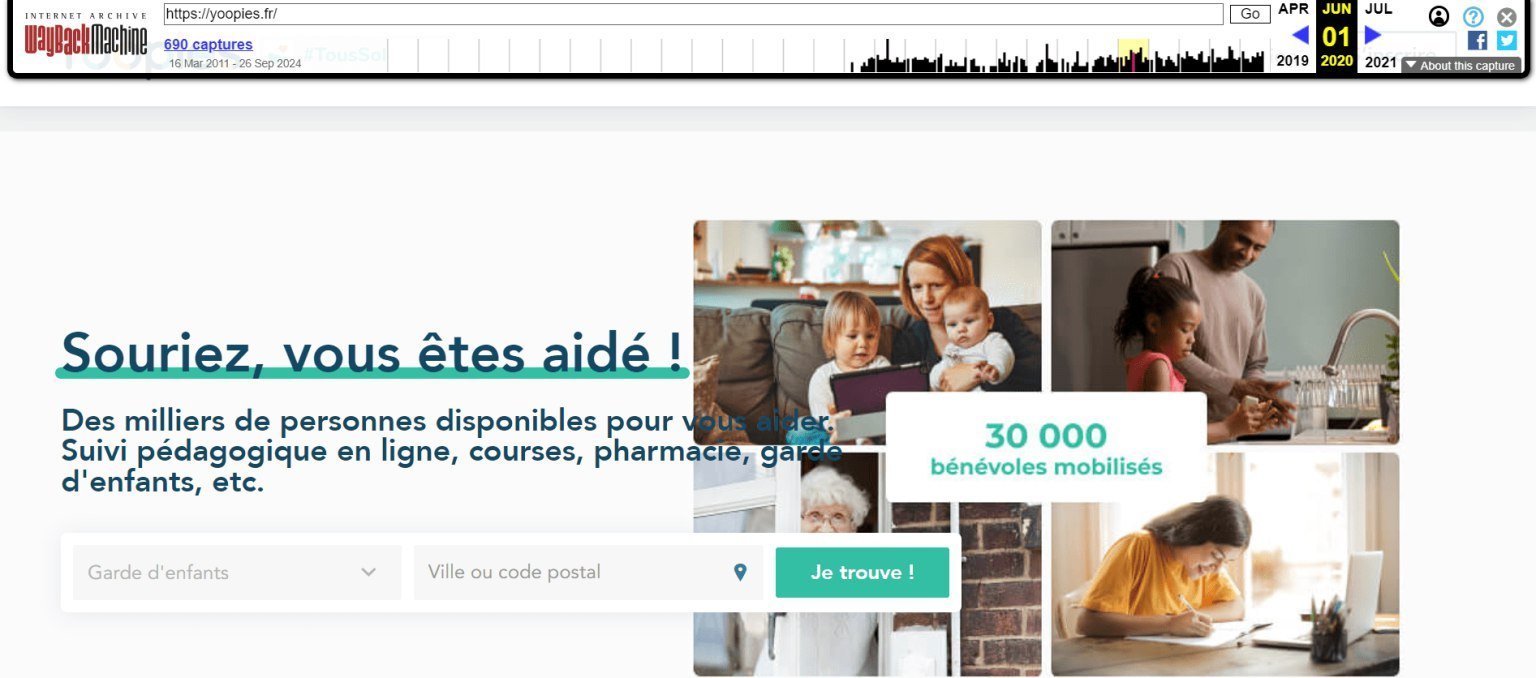This screenshot has width=1536, height=678.
Task: Click the Go button next to the URL
Action: 1250,14
